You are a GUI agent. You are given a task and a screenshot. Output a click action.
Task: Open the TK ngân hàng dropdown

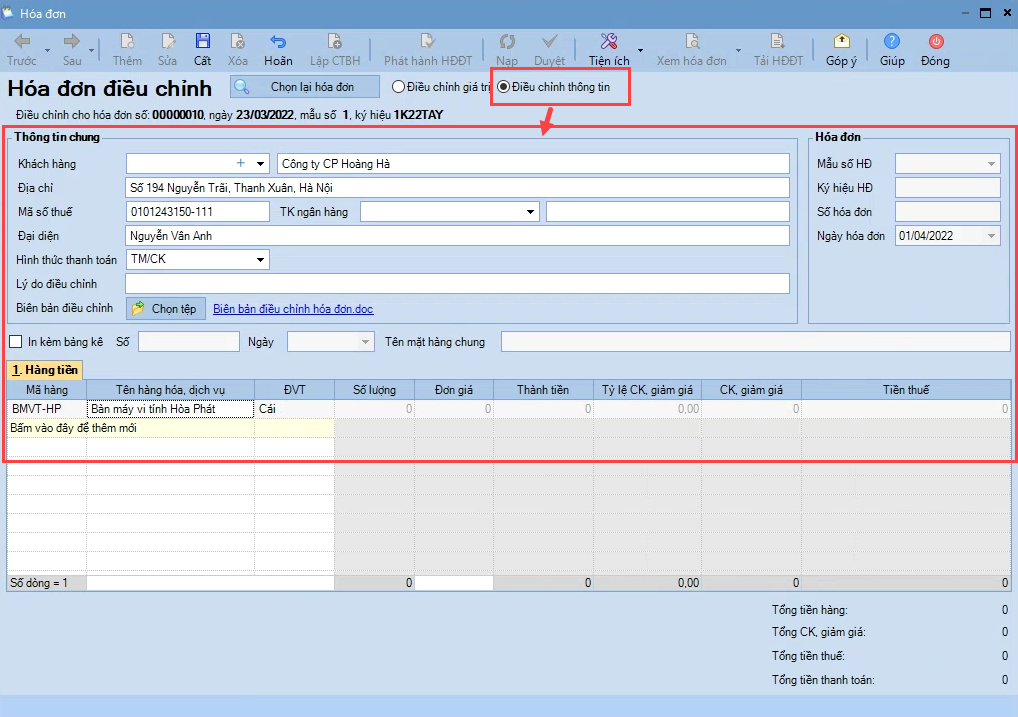point(530,212)
